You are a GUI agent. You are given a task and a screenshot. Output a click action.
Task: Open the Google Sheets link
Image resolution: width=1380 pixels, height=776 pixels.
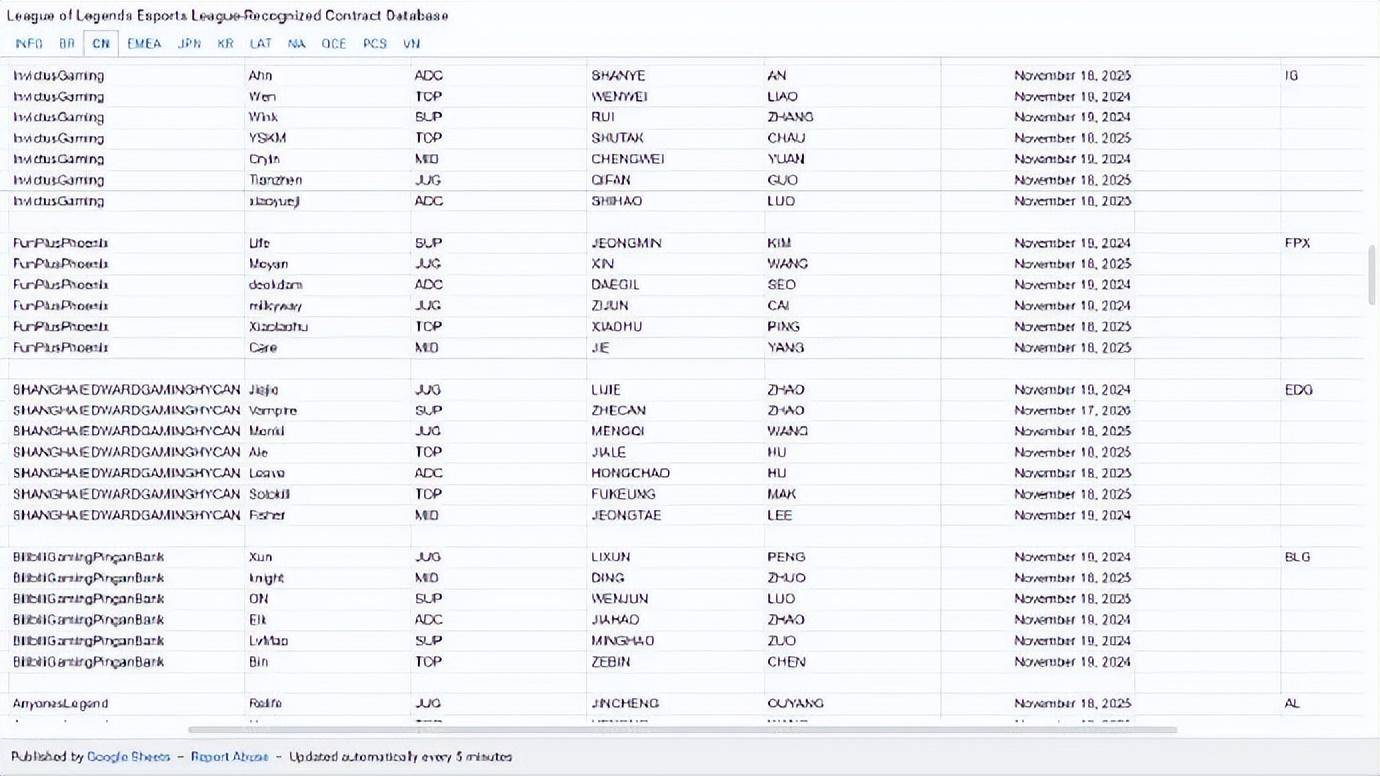tap(129, 757)
